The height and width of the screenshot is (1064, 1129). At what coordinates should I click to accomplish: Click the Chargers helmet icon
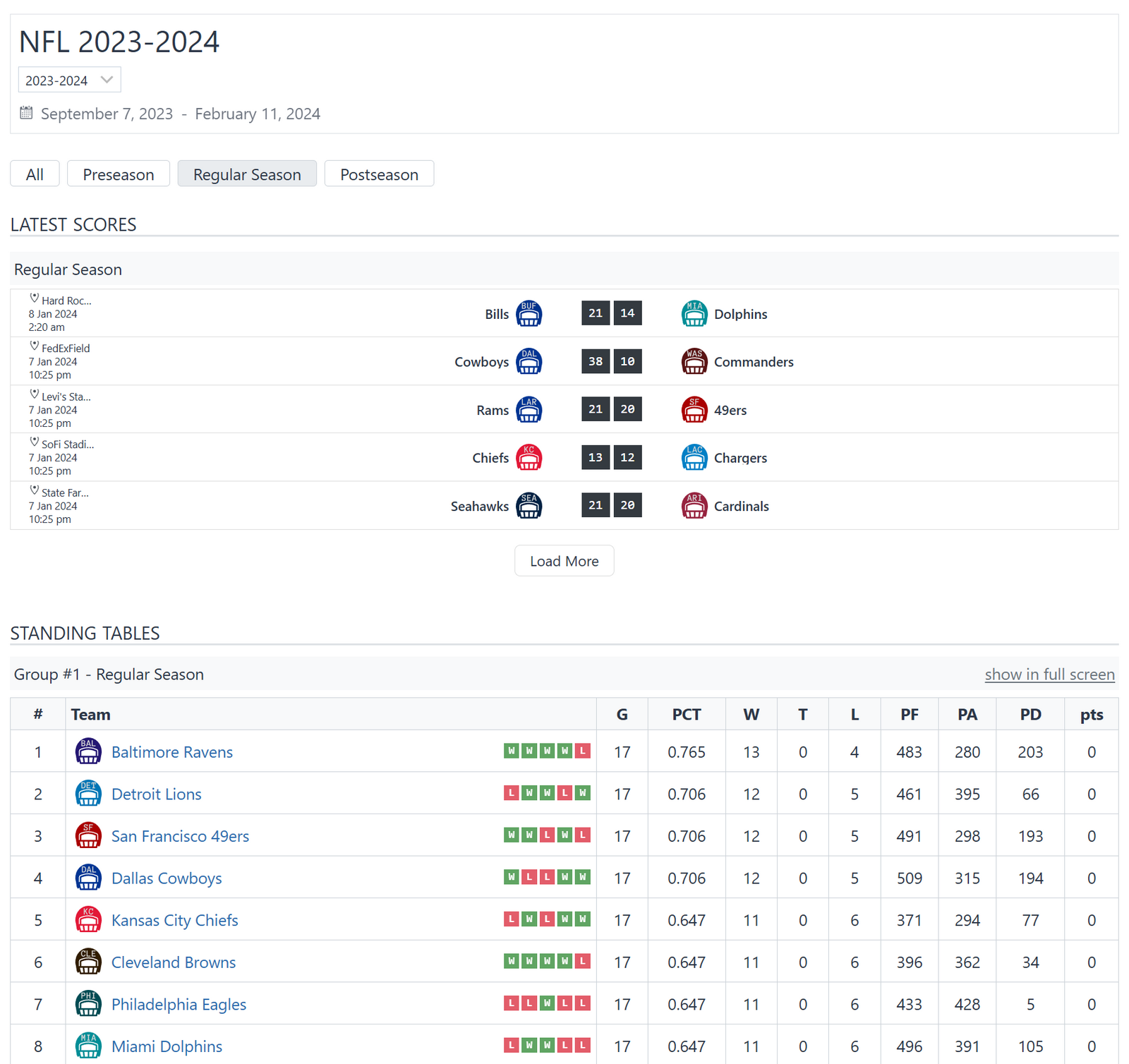pyautogui.click(x=694, y=458)
